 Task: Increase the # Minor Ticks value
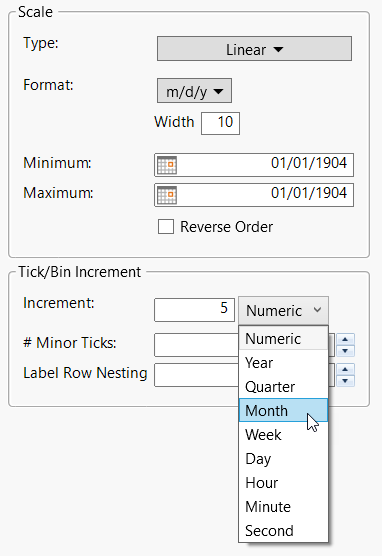pos(345,339)
